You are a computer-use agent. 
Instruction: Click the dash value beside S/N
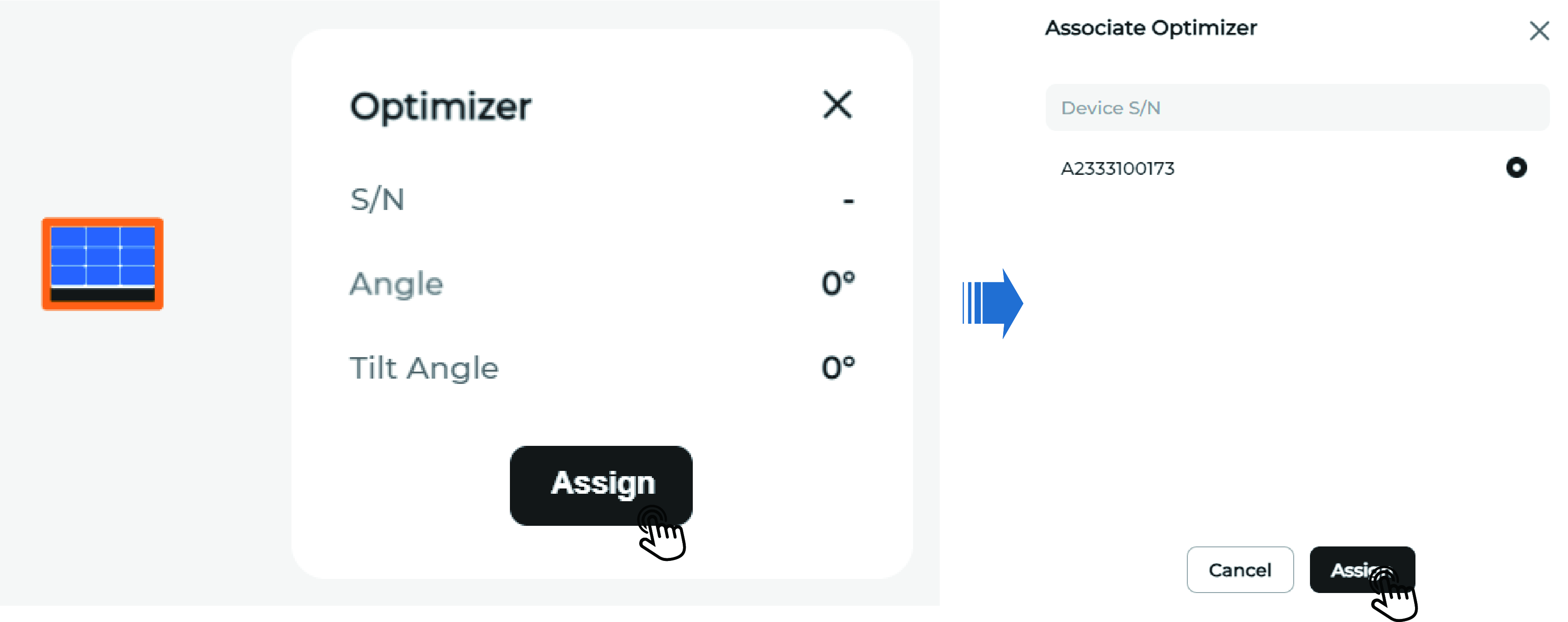pos(848,201)
